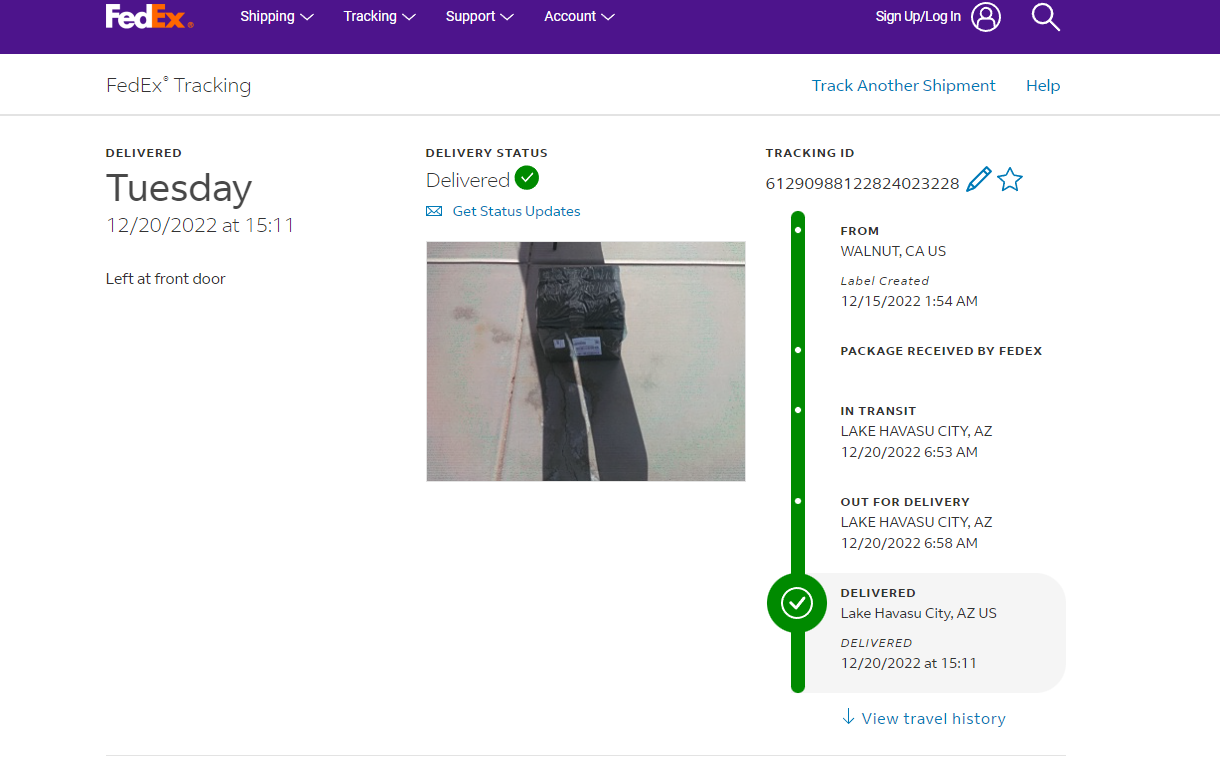Click Track Another Shipment link
1220x759 pixels.
903,86
